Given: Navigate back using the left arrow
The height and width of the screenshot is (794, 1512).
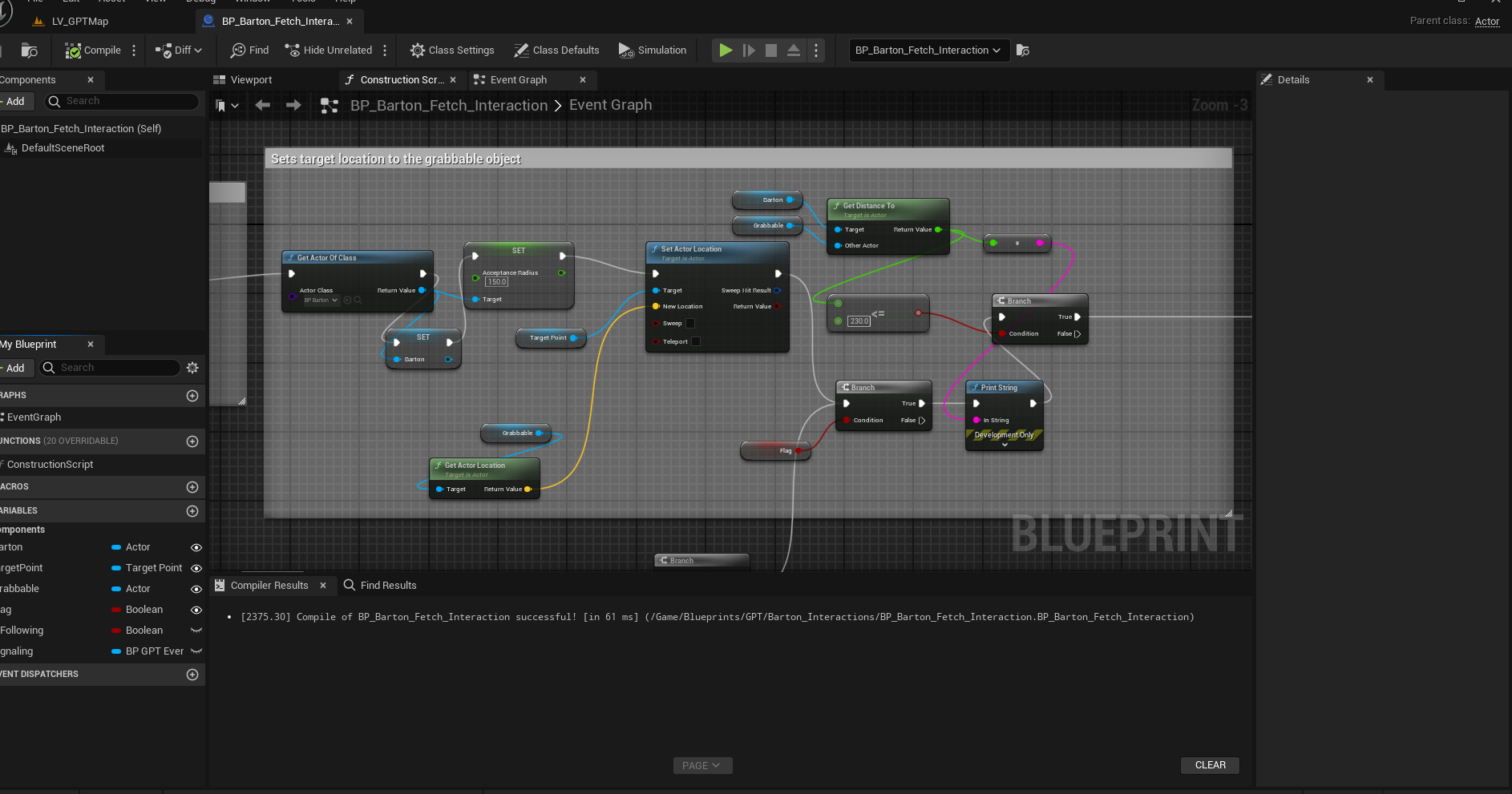Looking at the screenshot, I should pyautogui.click(x=262, y=106).
